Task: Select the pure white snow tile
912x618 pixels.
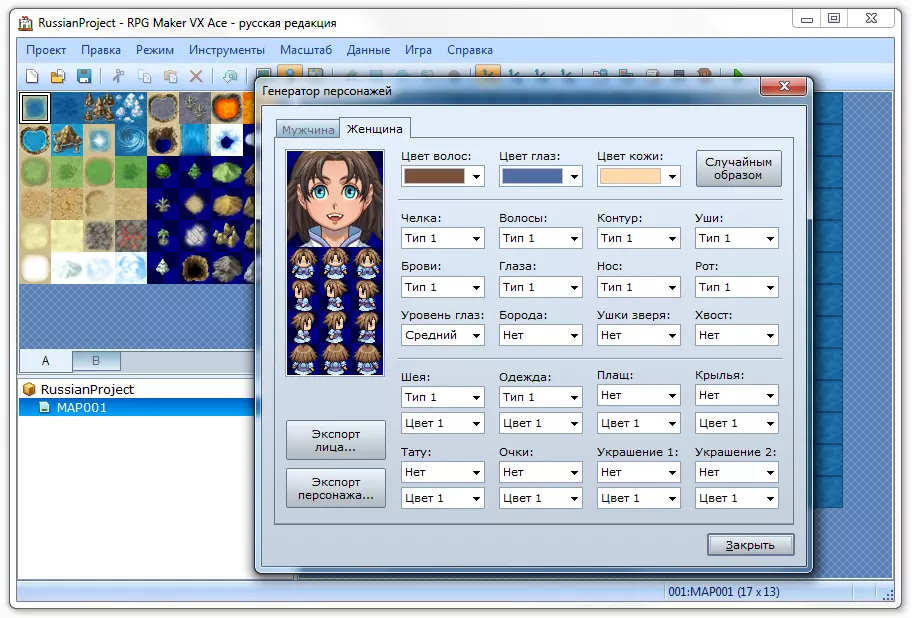Action: coord(35,267)
